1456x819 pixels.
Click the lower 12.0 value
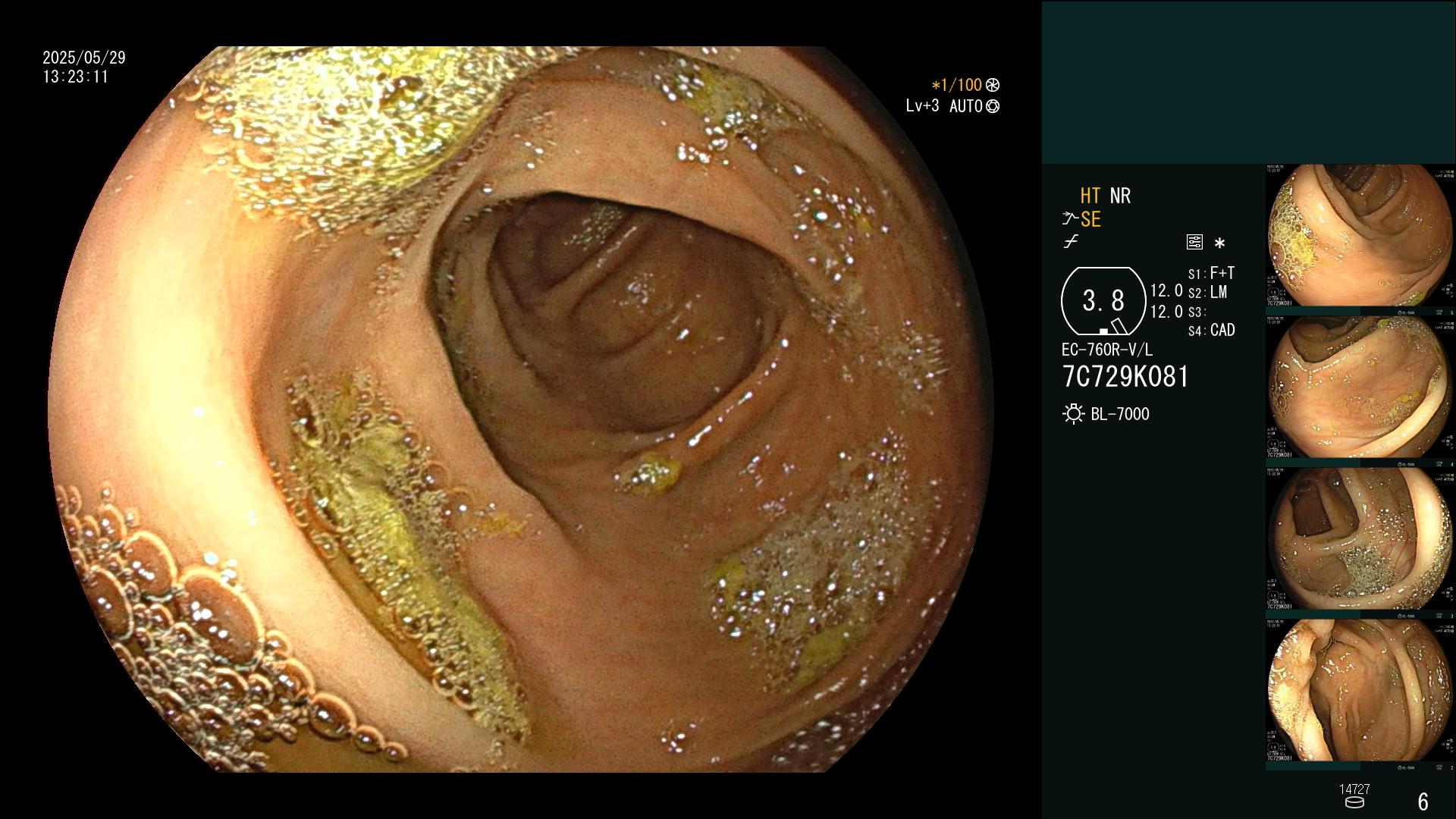click(1166, 312)
